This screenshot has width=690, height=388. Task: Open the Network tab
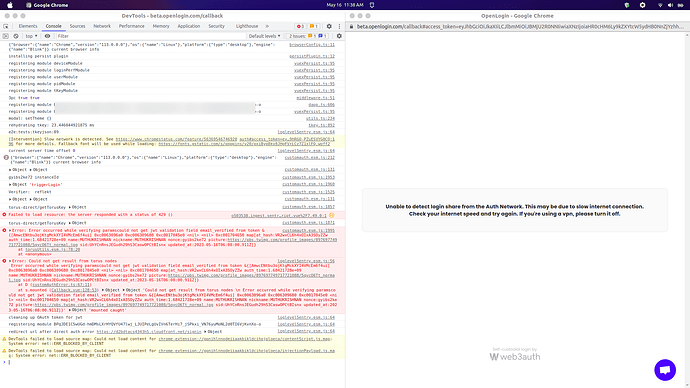coord(102,26)
